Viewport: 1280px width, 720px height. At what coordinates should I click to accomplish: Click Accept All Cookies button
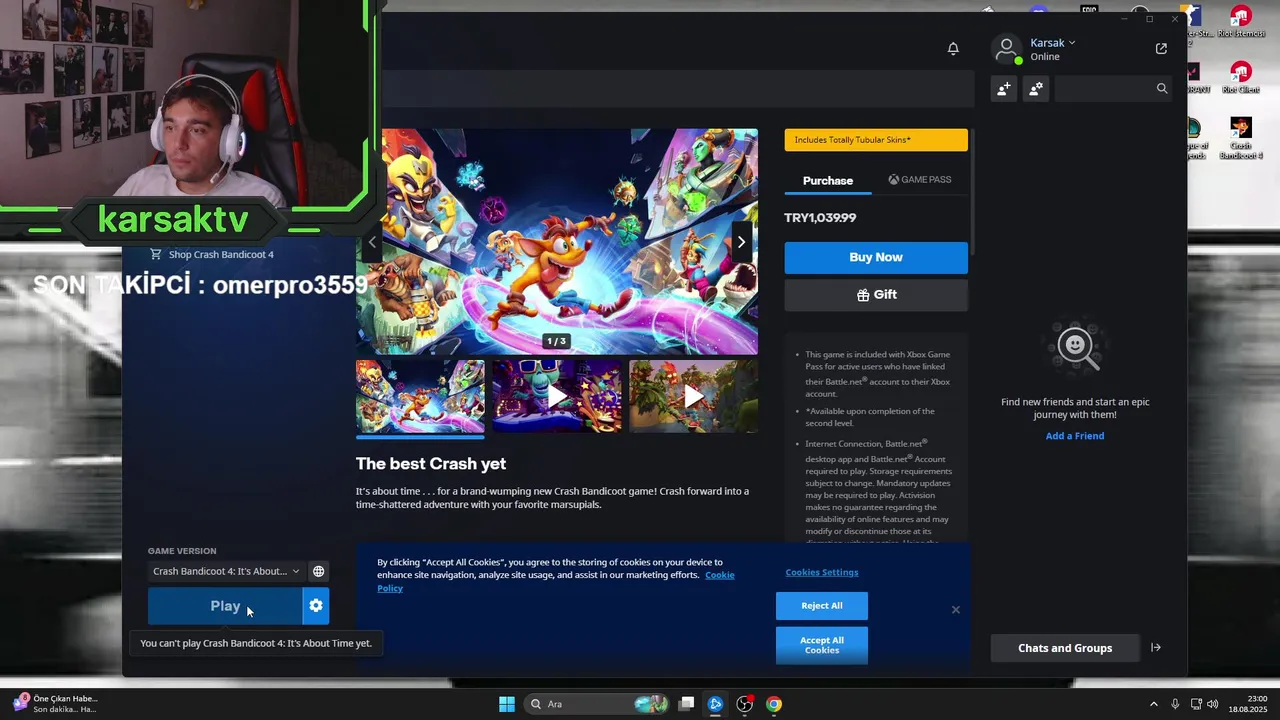click(x=822, y=645)
